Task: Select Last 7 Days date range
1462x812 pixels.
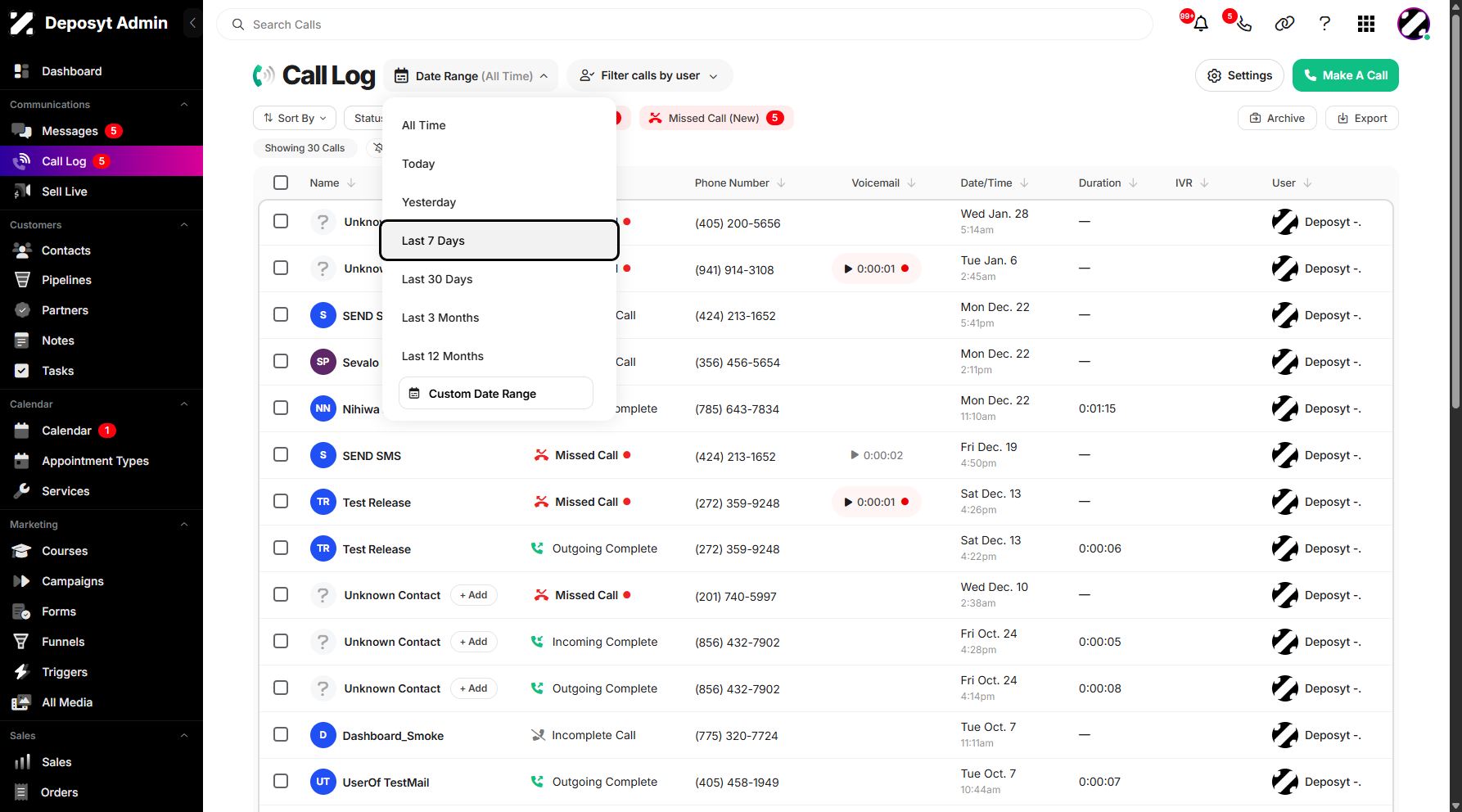Action: tap(499, 241)
